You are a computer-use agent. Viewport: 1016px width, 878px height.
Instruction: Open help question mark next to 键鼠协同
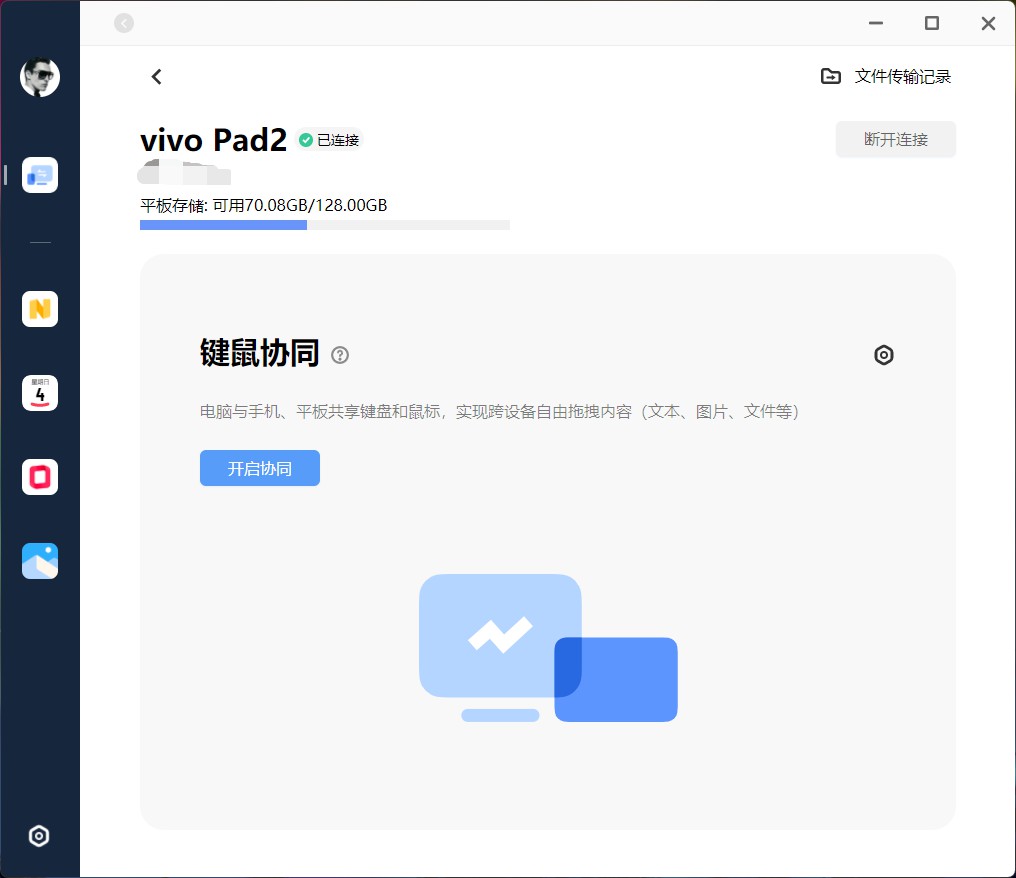pyautogui.click(x=340, y=355)
